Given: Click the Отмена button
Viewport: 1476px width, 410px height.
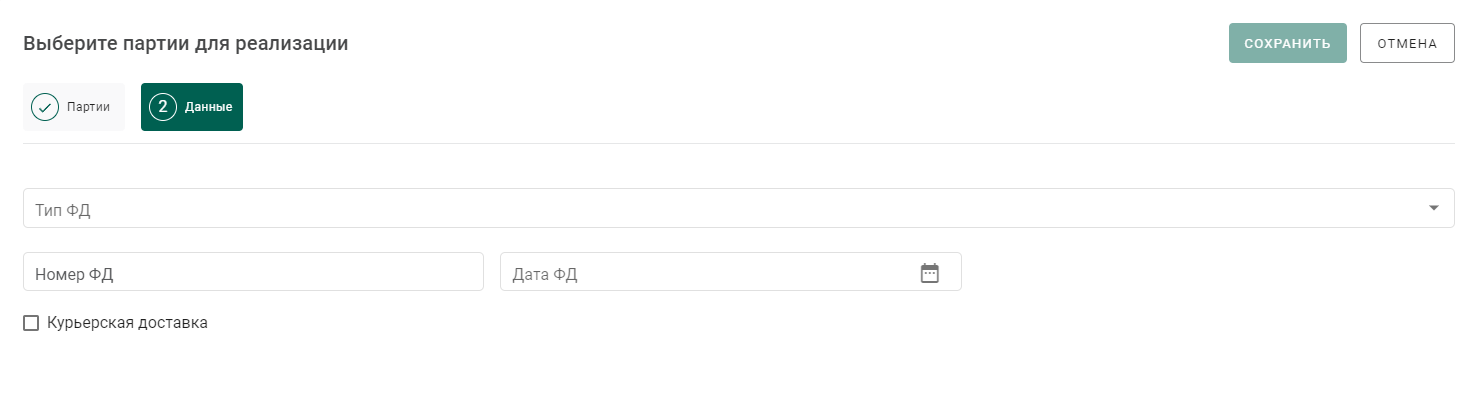Looking at the screenshot, I should point(1407,43).
